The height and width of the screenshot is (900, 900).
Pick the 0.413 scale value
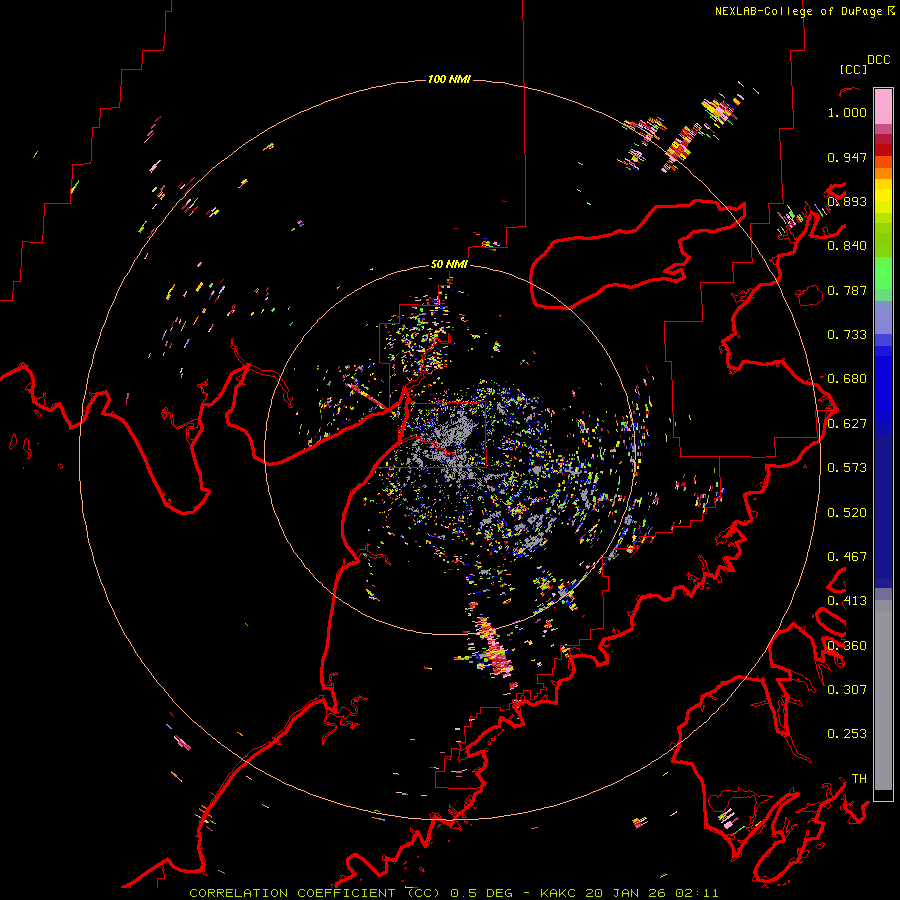[x=847, y=601]
